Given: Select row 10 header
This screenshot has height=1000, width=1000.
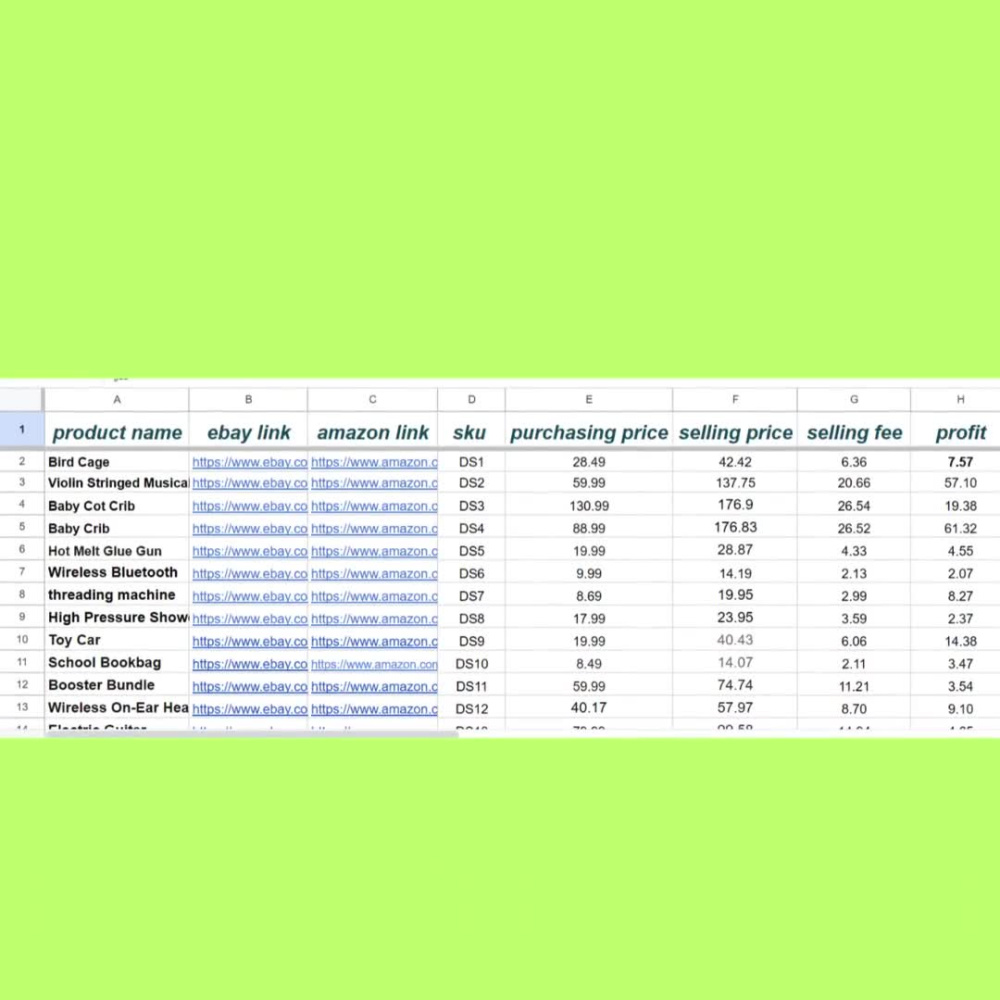Looking at the screenshot, I should click(x=21, y=639).
